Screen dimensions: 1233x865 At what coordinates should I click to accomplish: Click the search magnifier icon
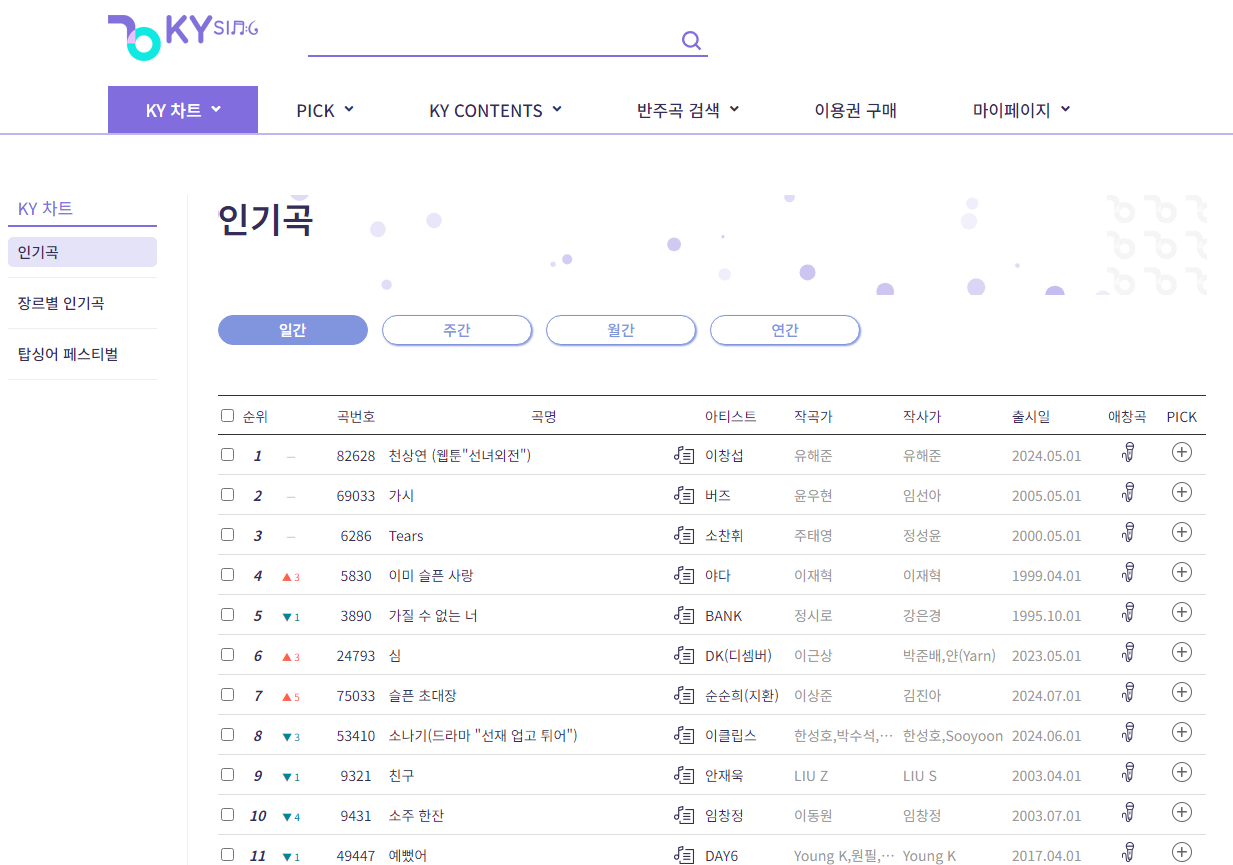(x=691, y=40)
